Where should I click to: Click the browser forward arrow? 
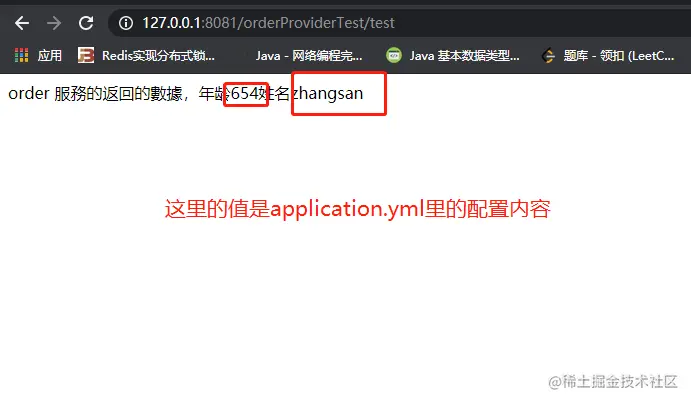[x=54, y=23]
